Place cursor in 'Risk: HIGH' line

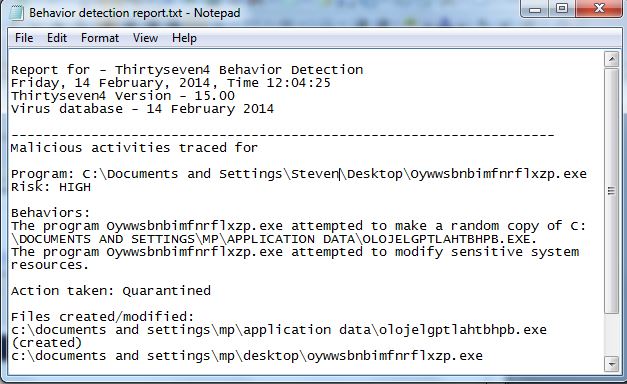click(51, 187)
